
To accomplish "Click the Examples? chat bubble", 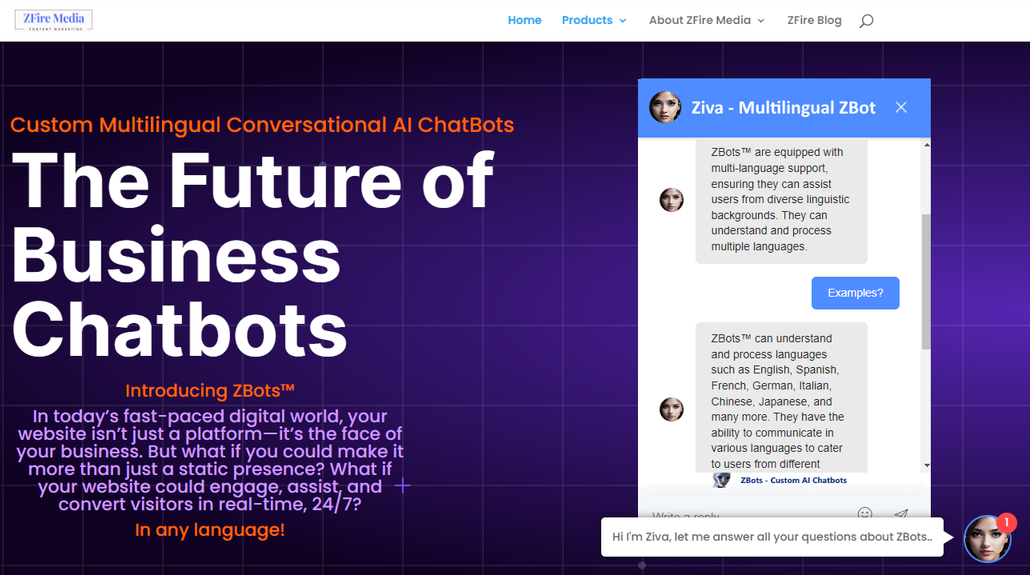I will click(x=855, y=293).
